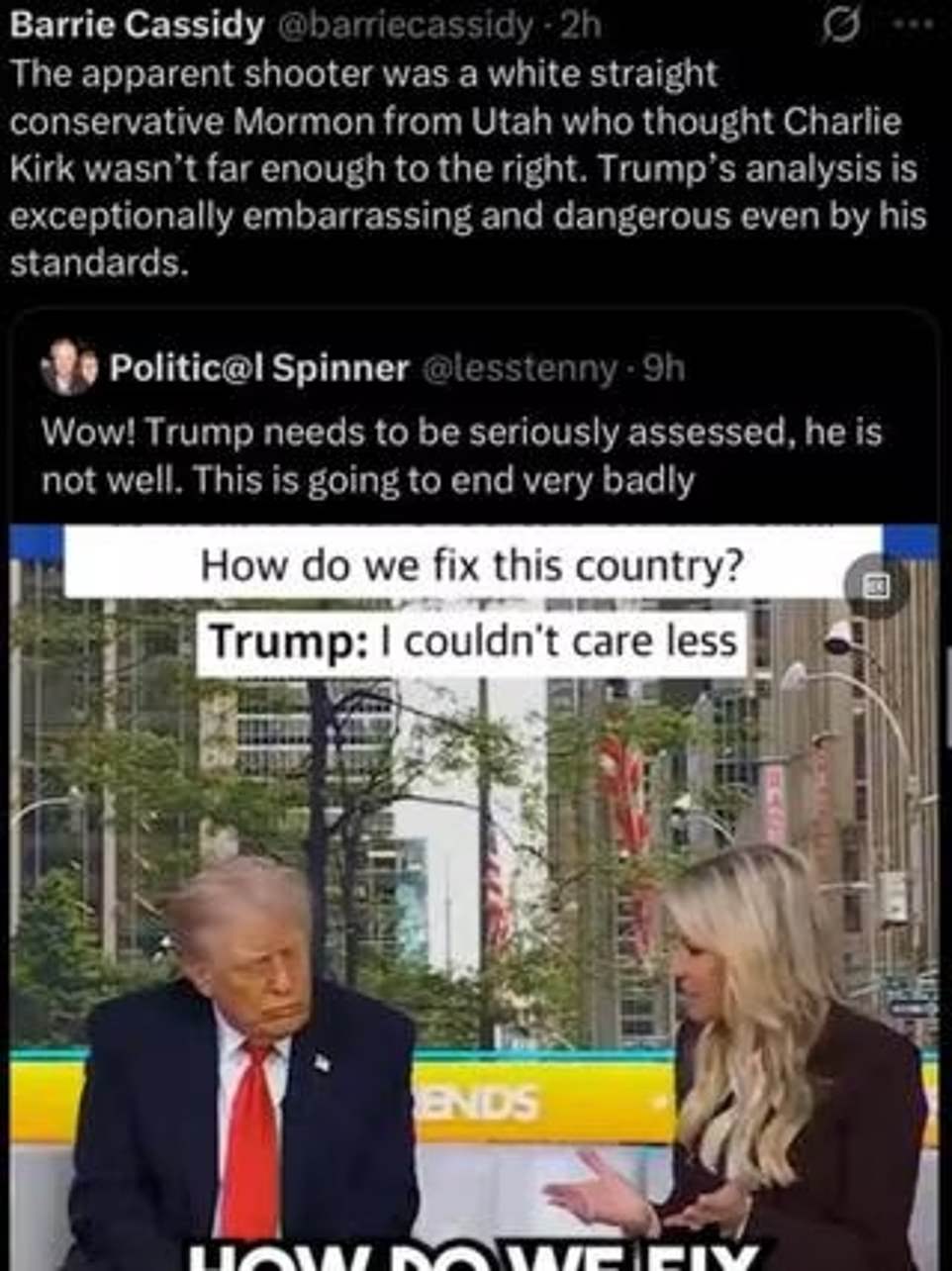Open the three-dot more options menu
This screenshot has width=952, height=1271.
click(x=914, y=26)
